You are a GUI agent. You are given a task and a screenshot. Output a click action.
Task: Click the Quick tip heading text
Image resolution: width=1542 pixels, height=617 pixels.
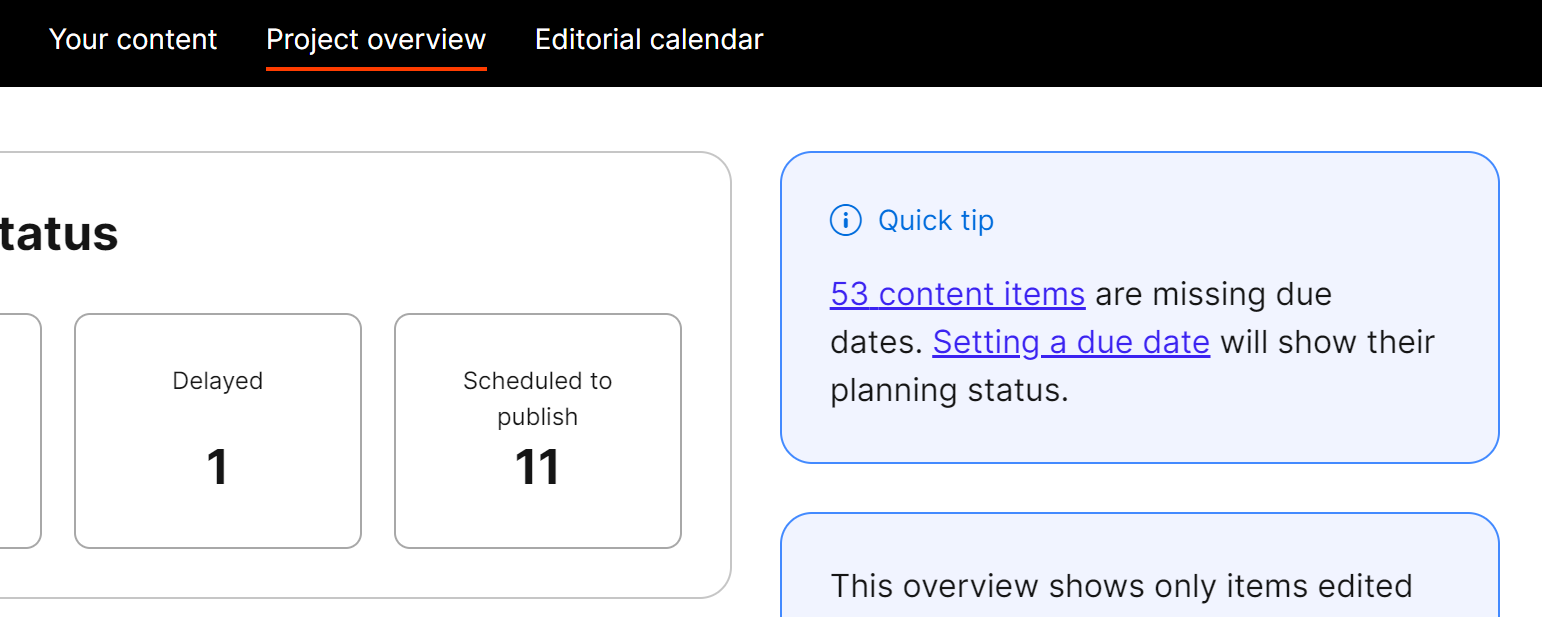coord(935,220)
